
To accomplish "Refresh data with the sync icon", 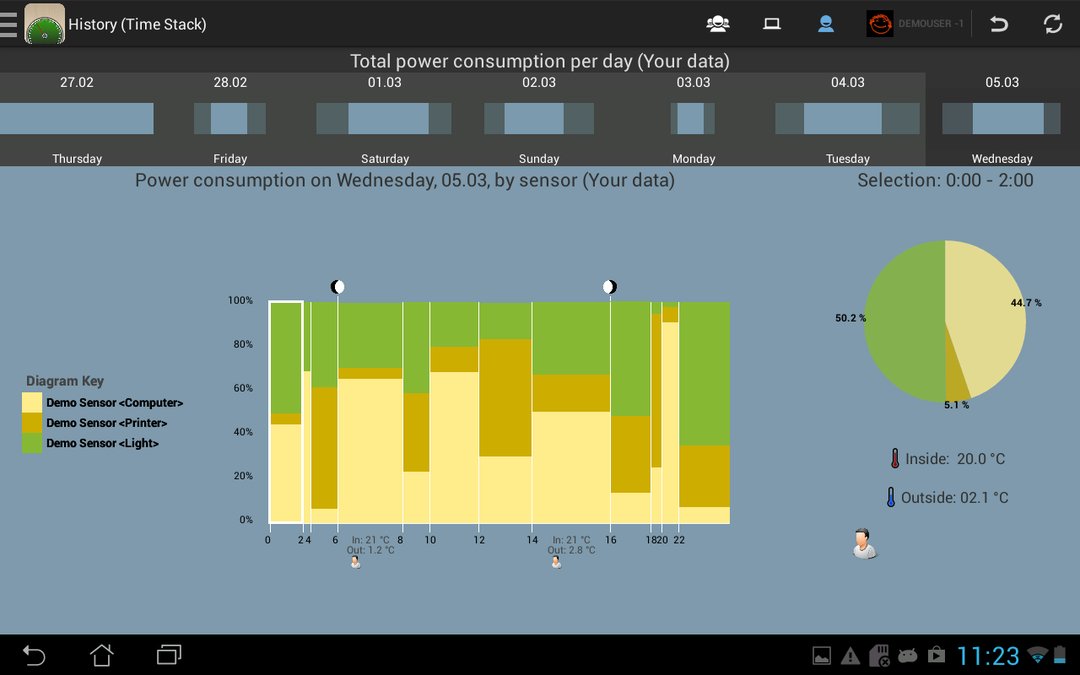I will [1052, 24].
